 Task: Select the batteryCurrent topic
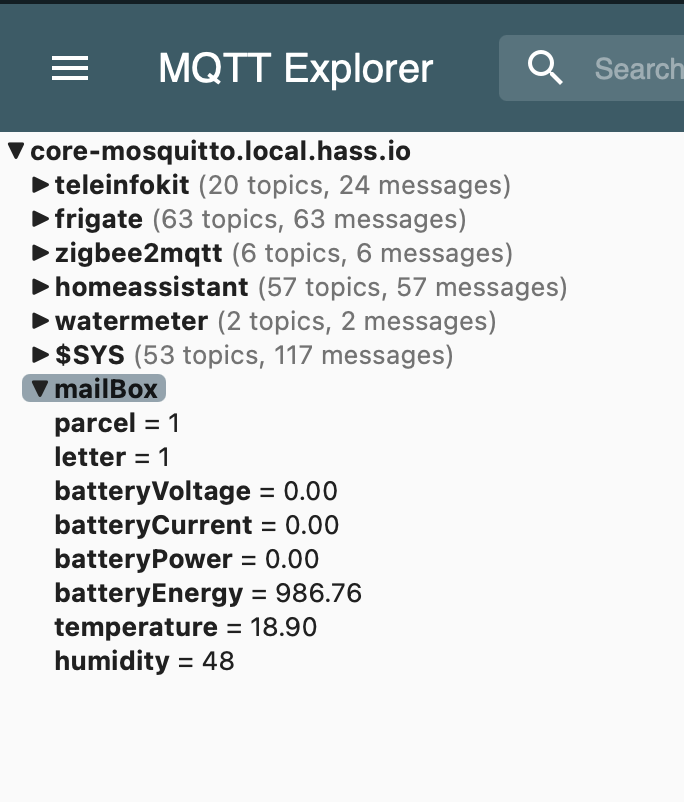tap(196, 525)
